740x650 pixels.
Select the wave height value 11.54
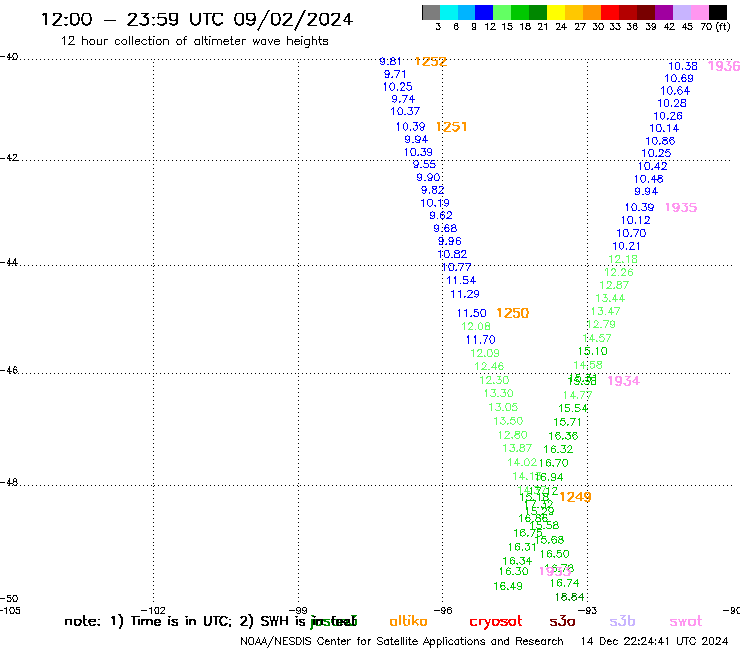(x=461, y=280)
